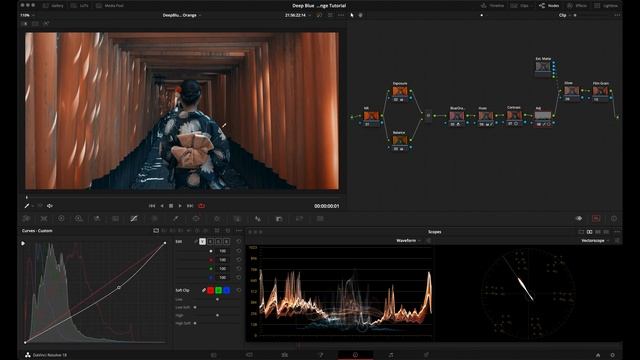Select the B curve channel button
The width and height of the screenshot is (640, 360).
[x=227, y=242]
